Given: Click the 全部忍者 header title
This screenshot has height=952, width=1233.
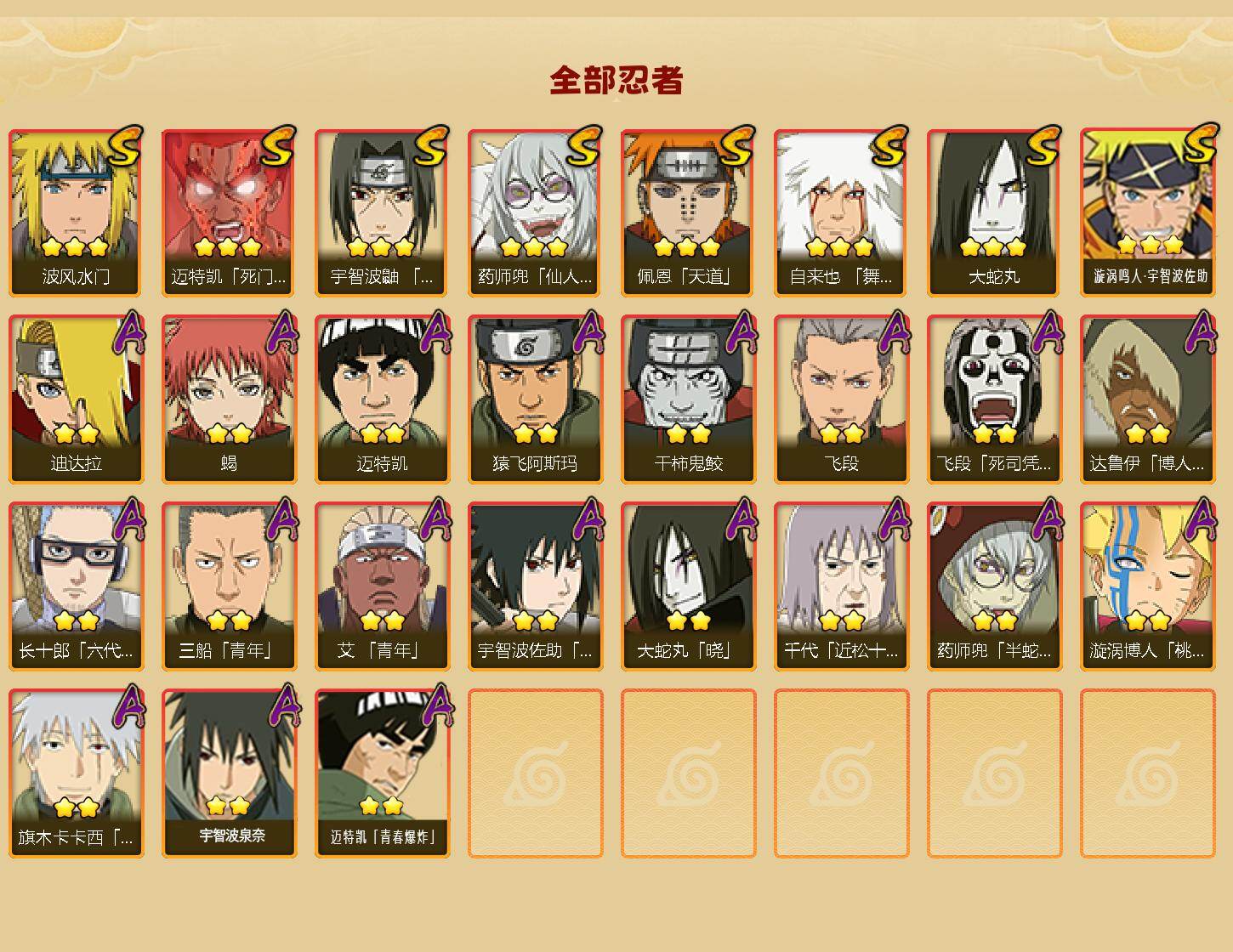Looking at the screenshot, I should [x=616, y=80].
